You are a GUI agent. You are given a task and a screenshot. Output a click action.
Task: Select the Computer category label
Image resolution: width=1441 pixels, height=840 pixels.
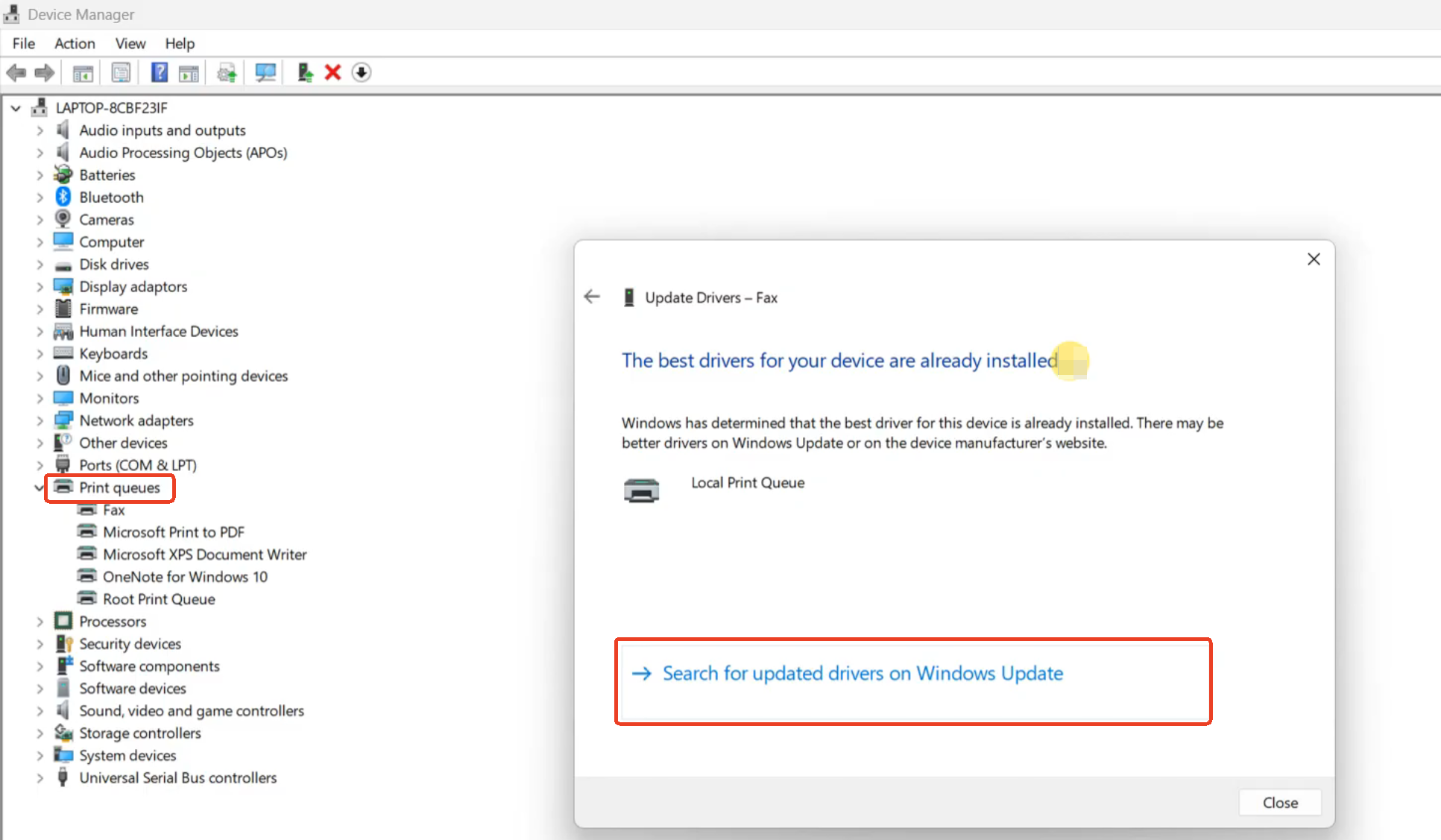tap(112, 242)
